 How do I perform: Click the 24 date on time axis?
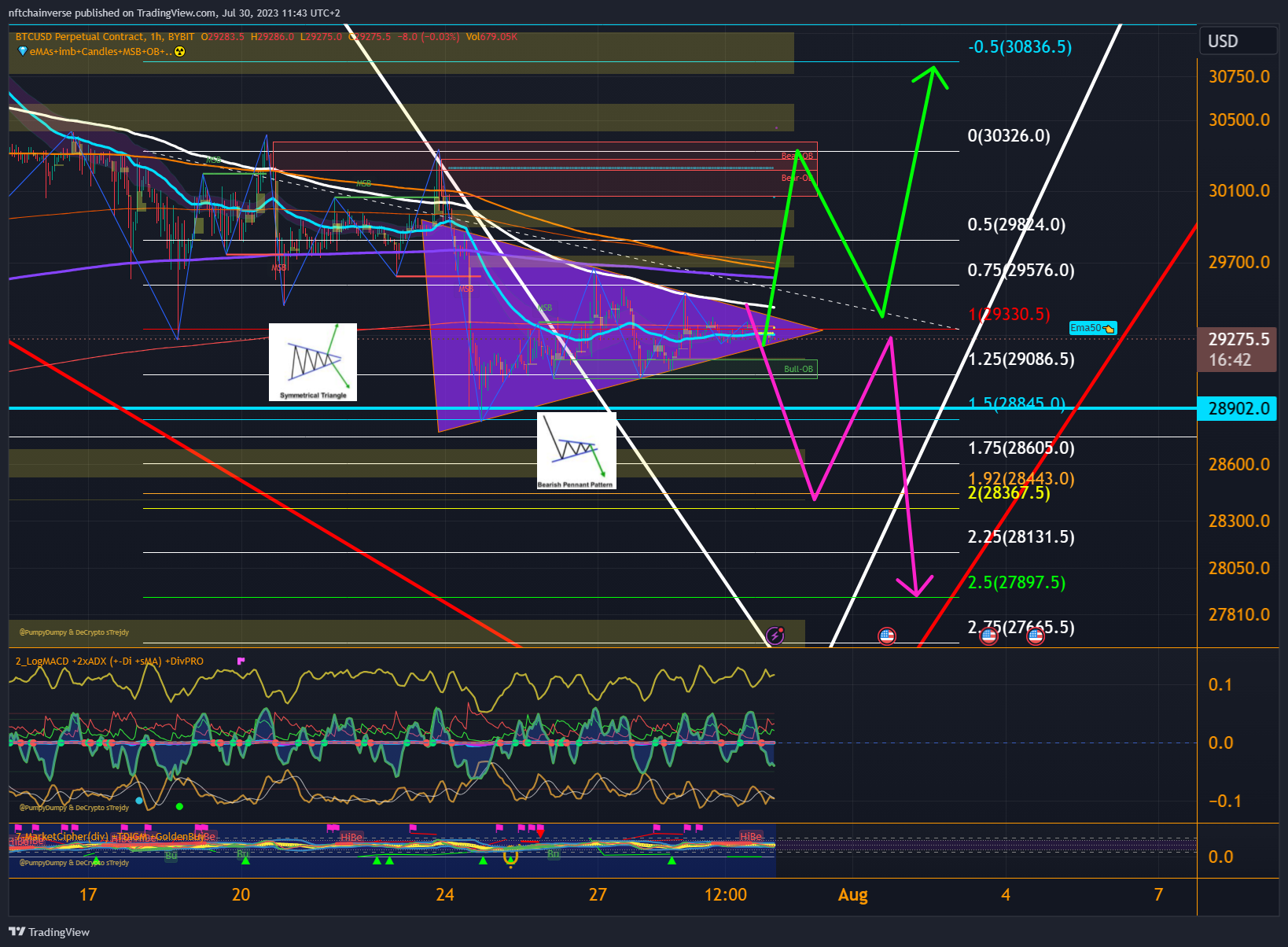[x=445, y=895]
